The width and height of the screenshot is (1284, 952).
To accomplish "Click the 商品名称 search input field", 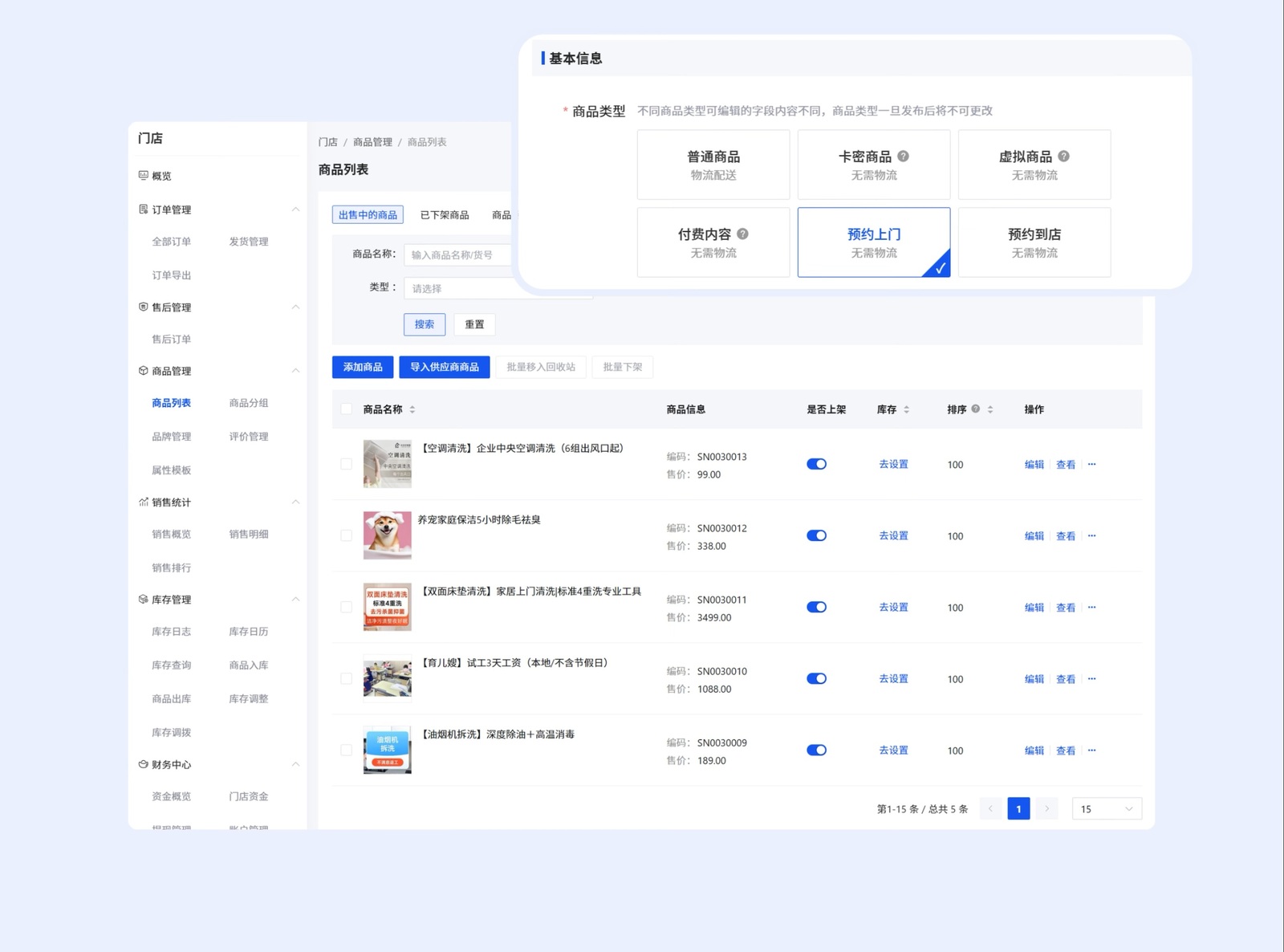I will pos(457,254).
